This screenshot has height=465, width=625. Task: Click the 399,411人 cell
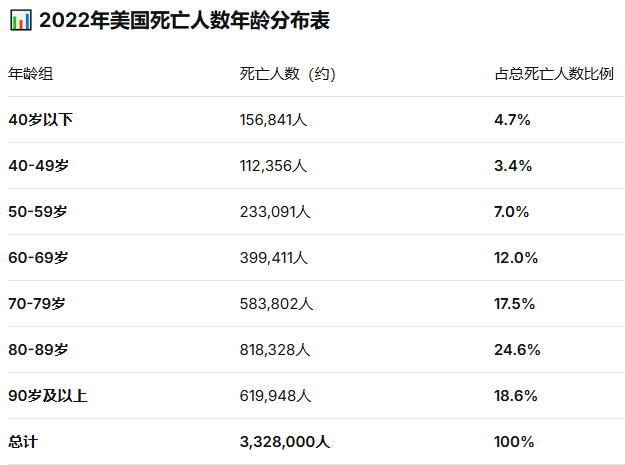pyautogui.click(x=274, y=258)
